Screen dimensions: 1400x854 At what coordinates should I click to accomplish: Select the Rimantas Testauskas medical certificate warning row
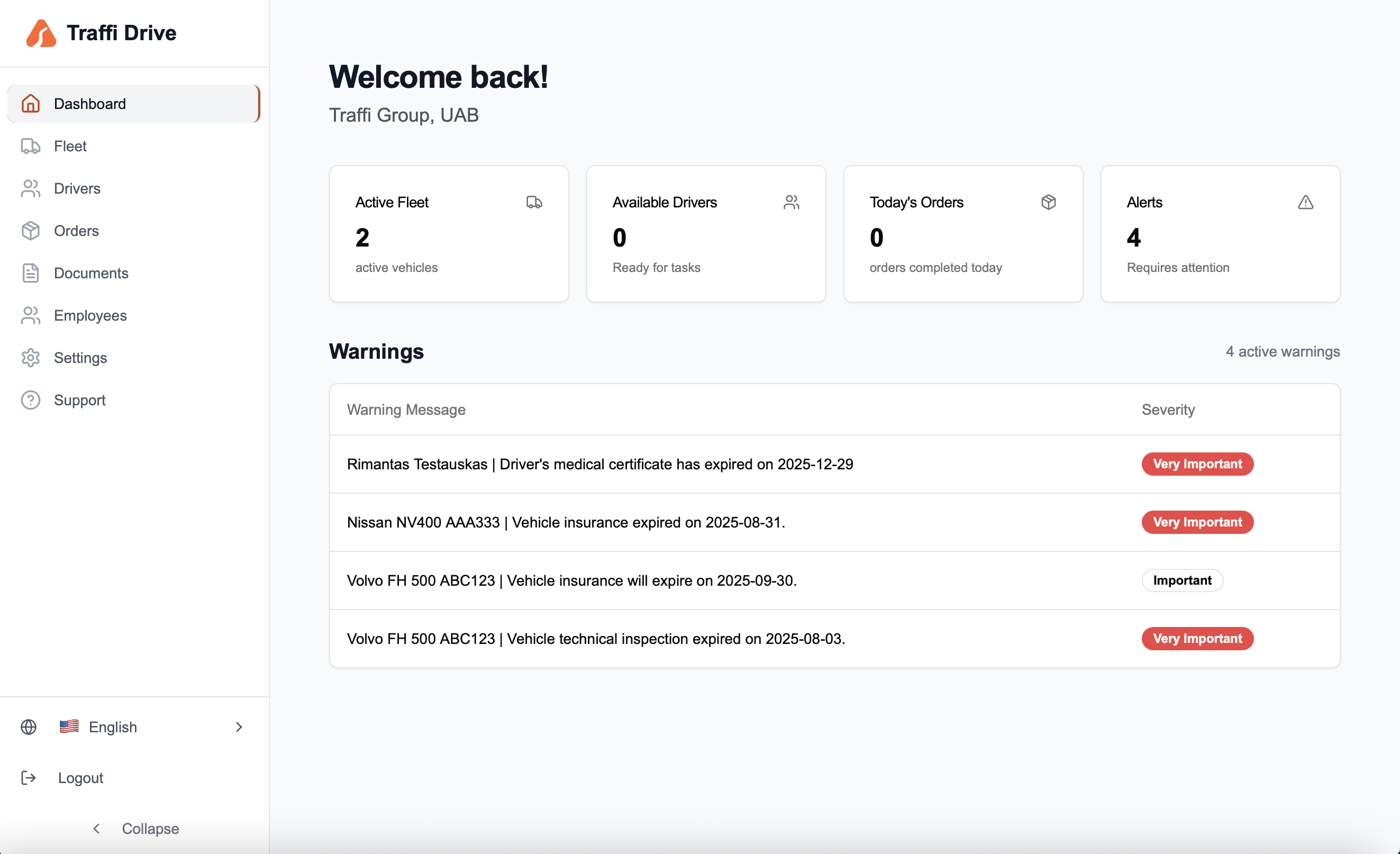coord(599,464)
